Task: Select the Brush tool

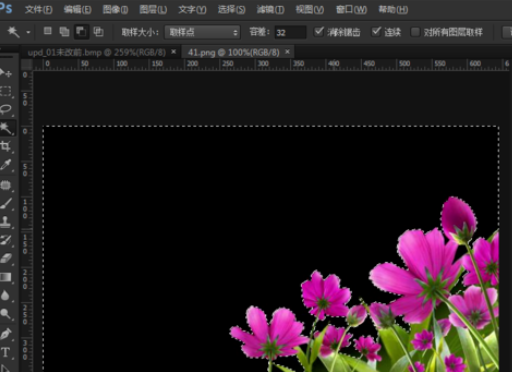Action: [x=6, y=203]
